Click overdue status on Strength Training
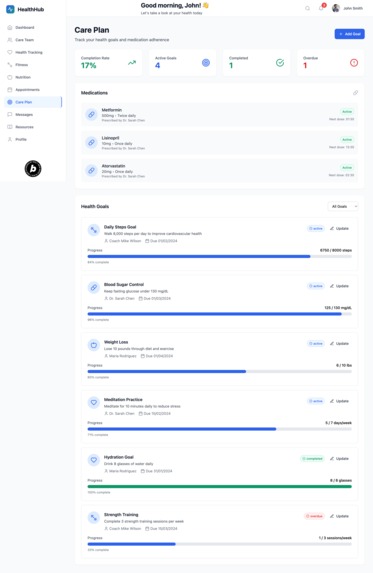The image size is (373, 573). pyautogui.click(x=314, y=516)
